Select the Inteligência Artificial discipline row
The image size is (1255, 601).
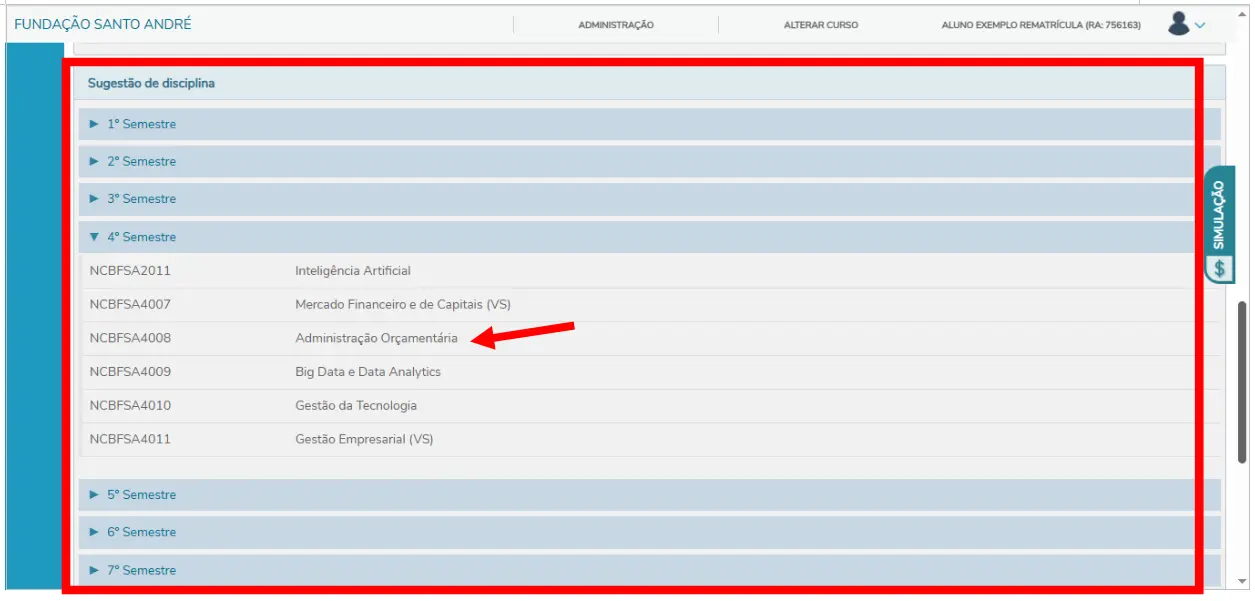tap(352, 271)
